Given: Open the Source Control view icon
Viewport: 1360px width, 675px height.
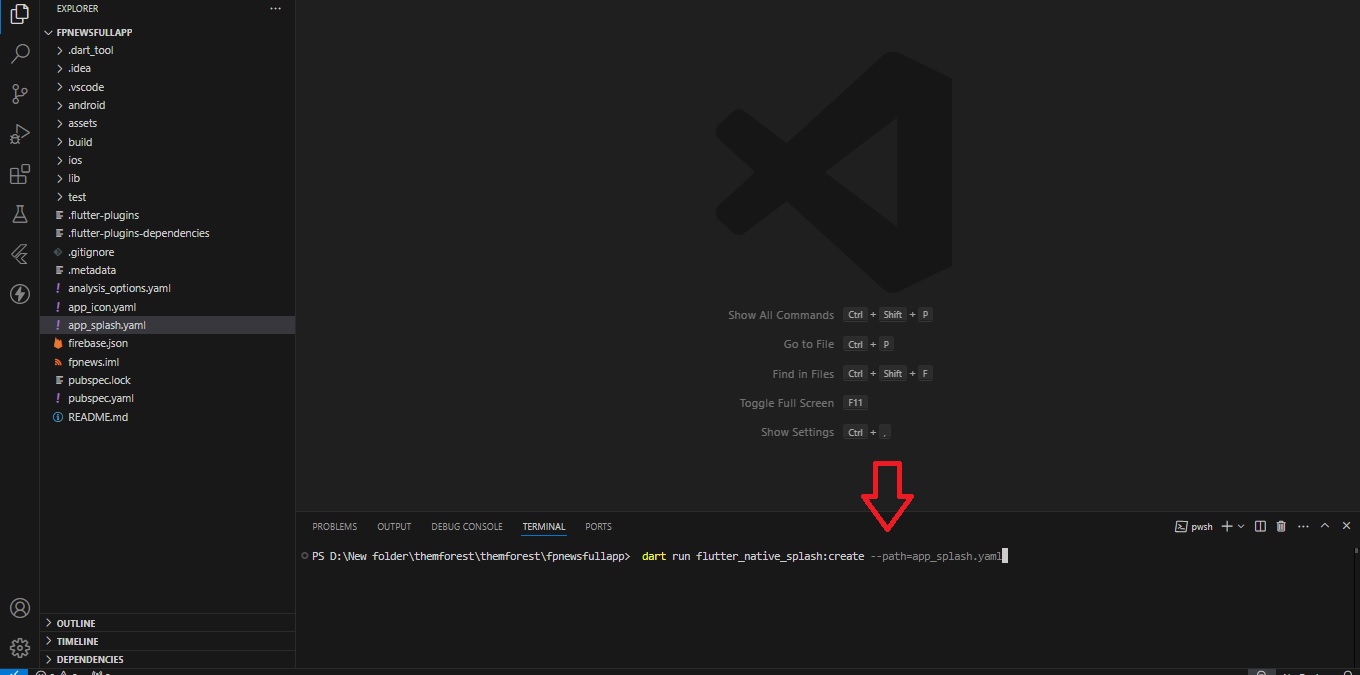Looking at the screenshot, I should pyautogui.click(x=19, y=94).
